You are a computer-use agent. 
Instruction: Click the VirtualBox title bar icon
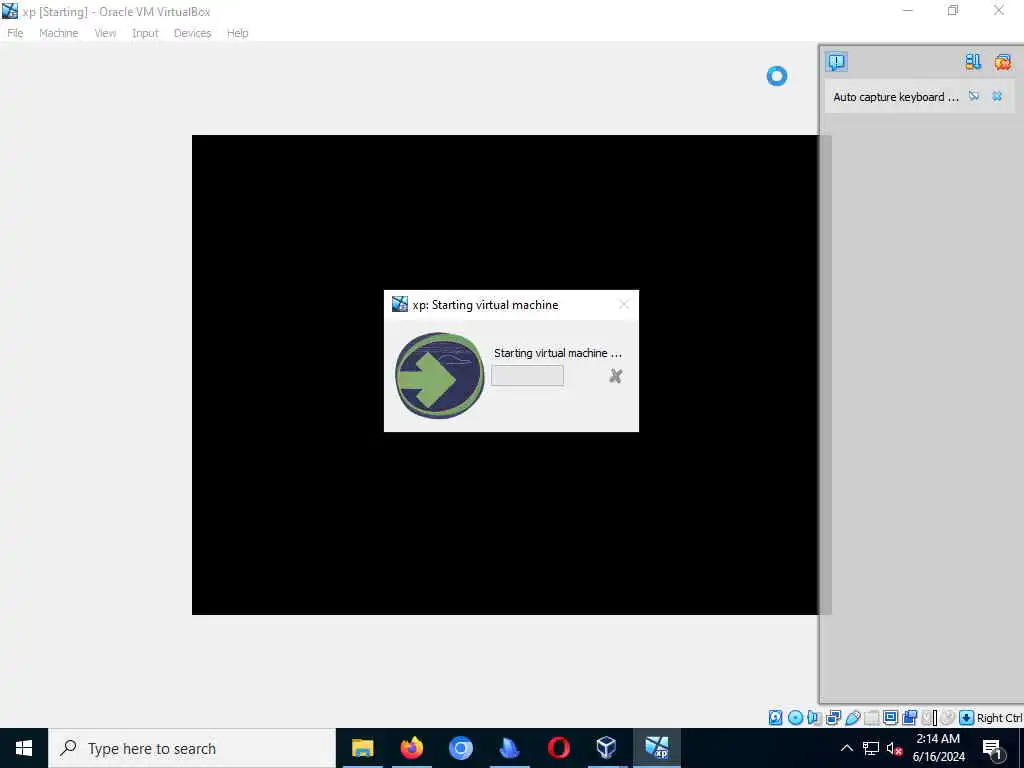pos(10,11)
